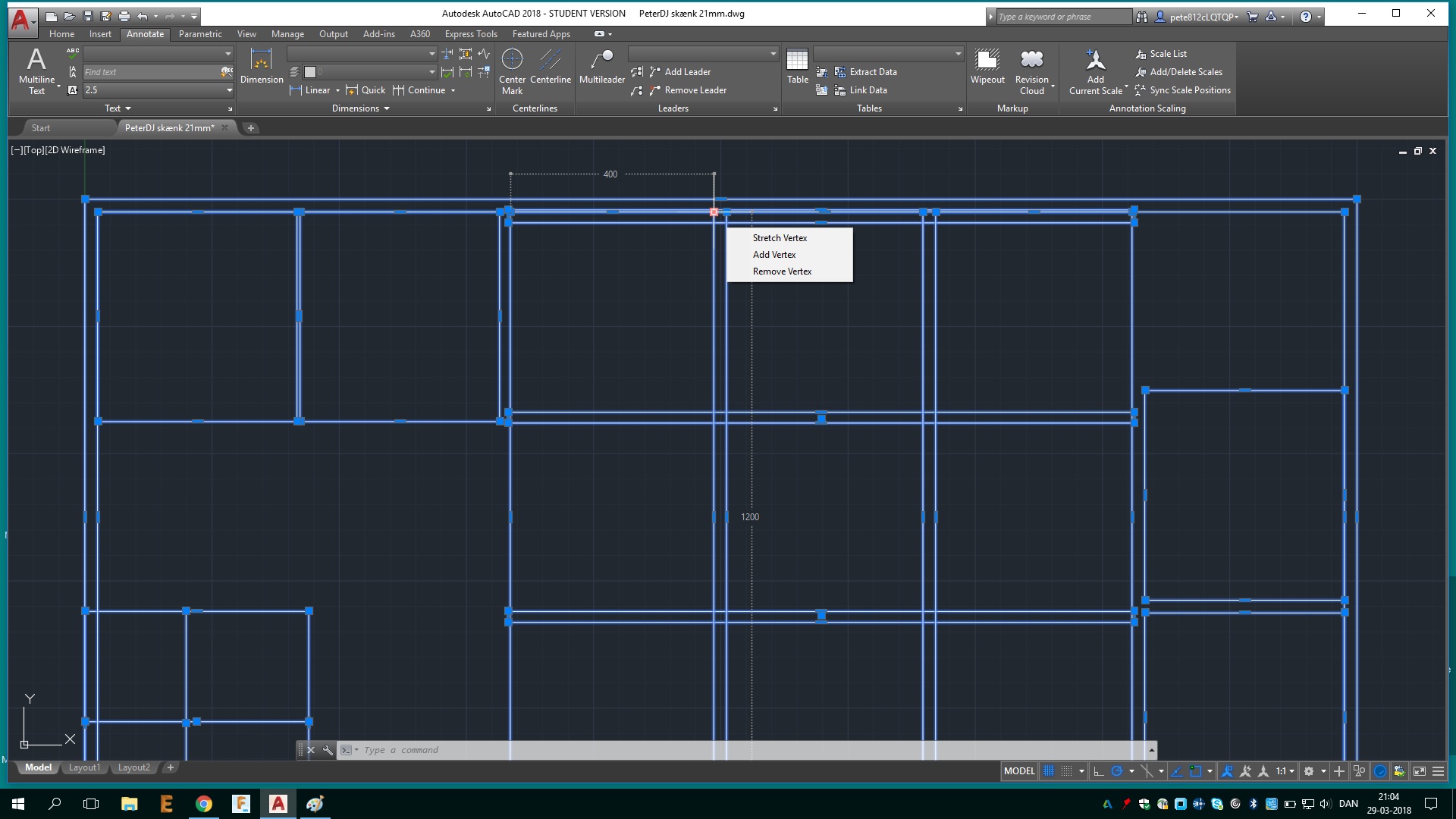Click the Wipeout markup tool
Image resolution: width=1456 pixels, height=819 pixels.
pyautogui.click(x=987, y=67)
